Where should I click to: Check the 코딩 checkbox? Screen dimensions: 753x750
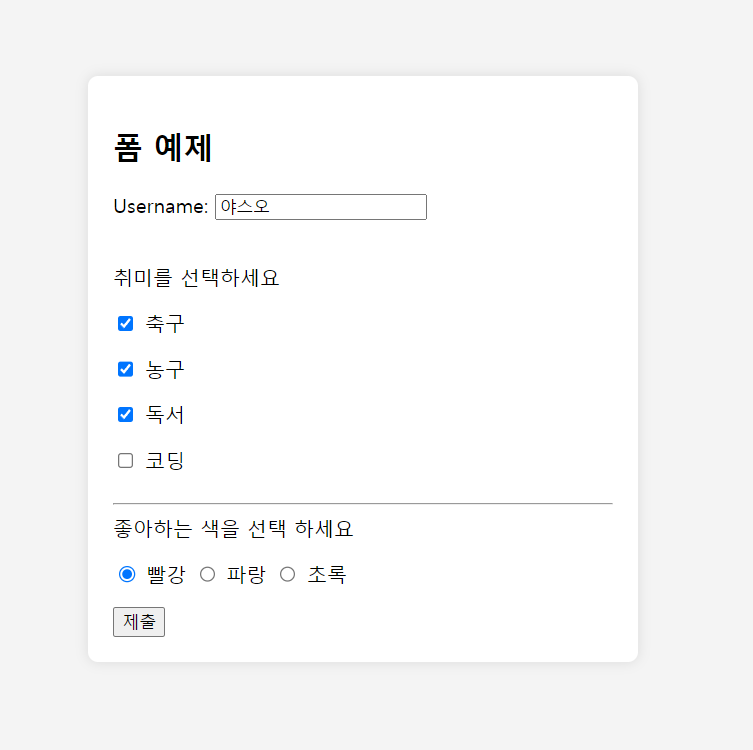coord(125,460)
